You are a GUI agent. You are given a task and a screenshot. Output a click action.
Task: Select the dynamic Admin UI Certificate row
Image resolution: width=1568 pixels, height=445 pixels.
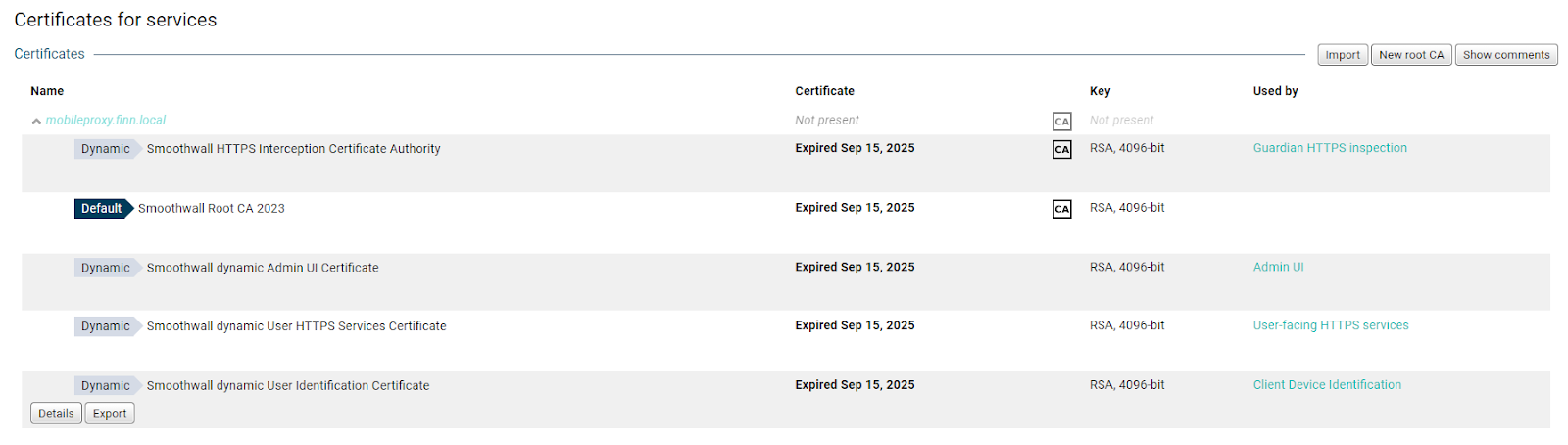(263, 268)
